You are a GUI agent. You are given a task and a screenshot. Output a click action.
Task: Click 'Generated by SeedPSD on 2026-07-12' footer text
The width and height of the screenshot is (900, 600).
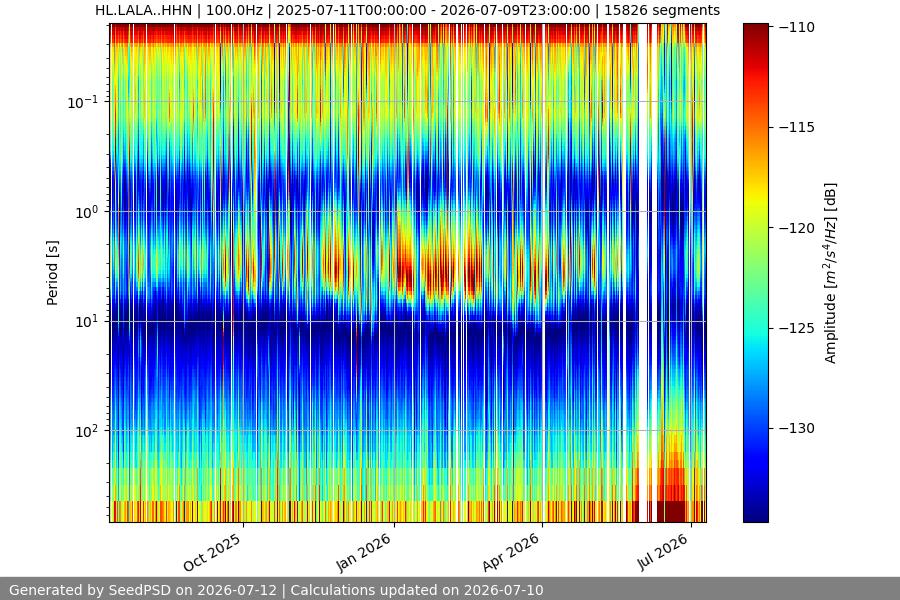[x=143, y=590]
